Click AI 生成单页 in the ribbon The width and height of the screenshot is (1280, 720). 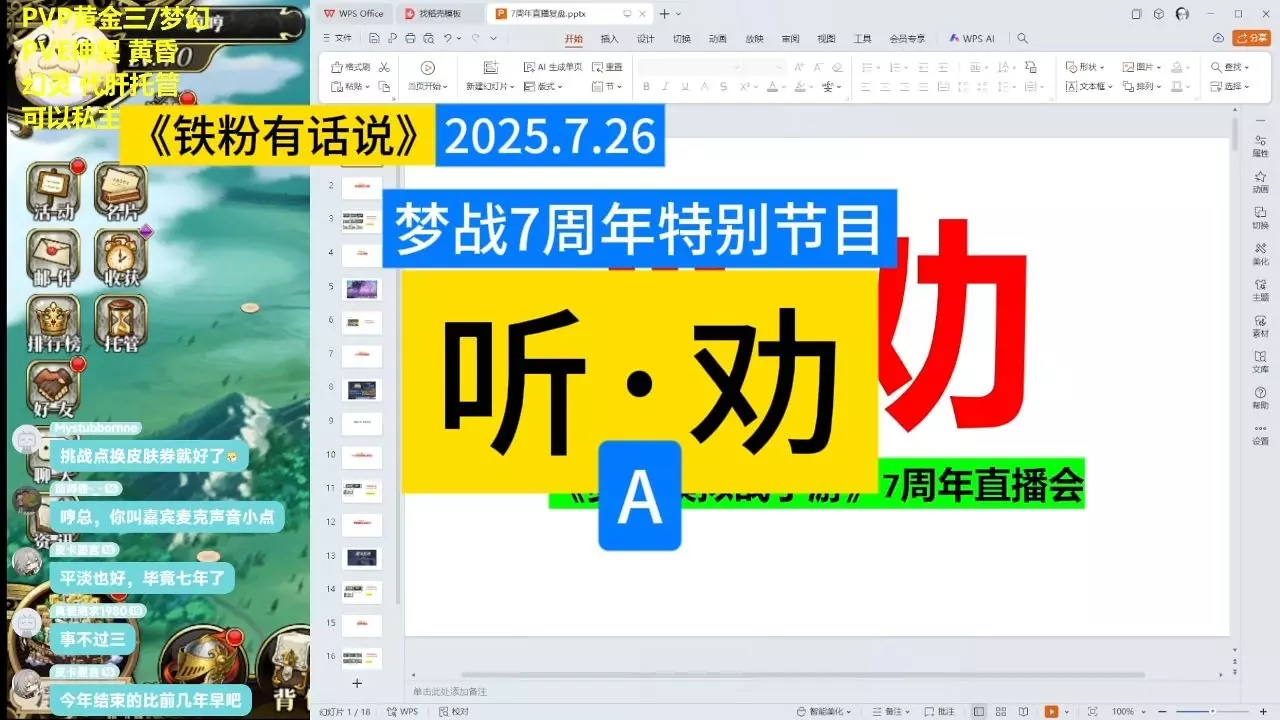point(553,67)
